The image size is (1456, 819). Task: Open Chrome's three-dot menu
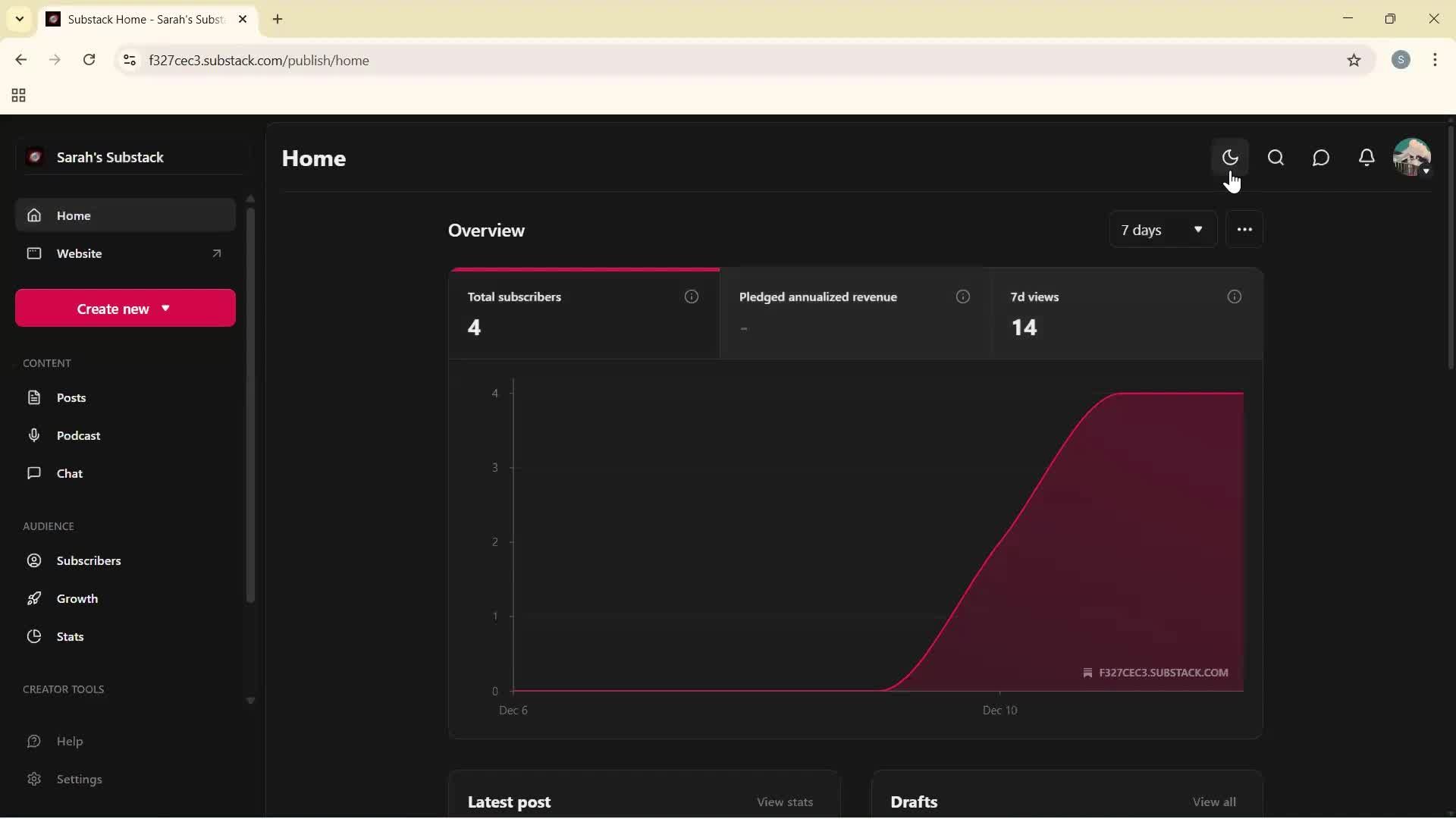coord(1436,60)
